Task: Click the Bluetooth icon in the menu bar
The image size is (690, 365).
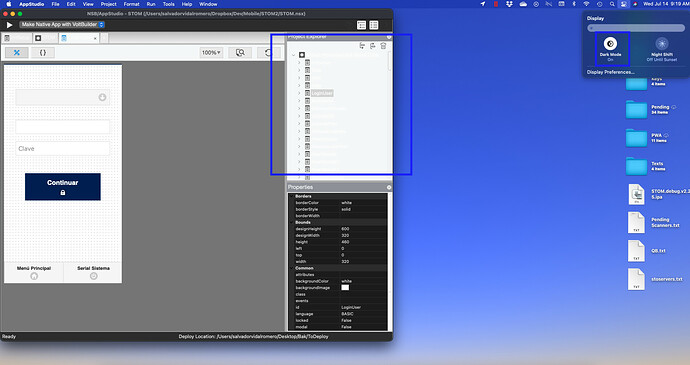Action: [x=574, y=4]
